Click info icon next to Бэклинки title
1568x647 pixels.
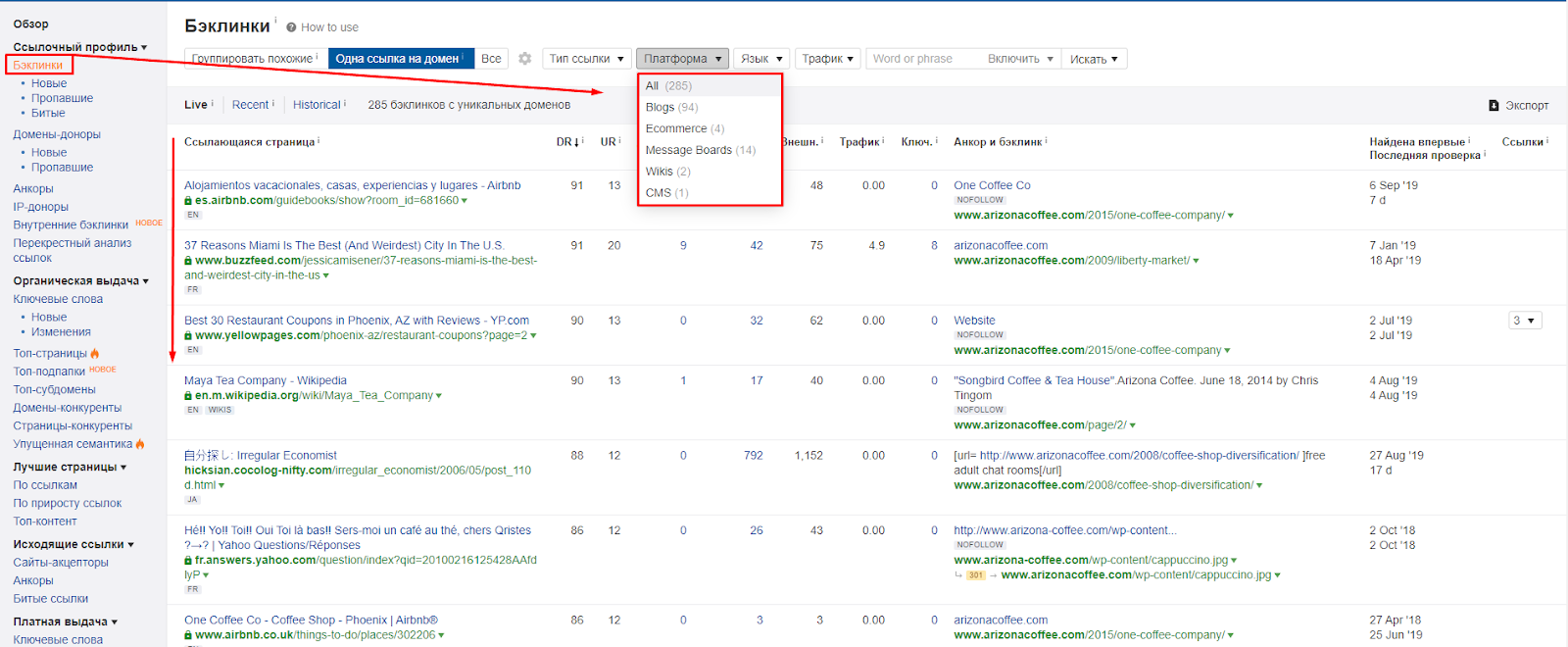point(275,20)
